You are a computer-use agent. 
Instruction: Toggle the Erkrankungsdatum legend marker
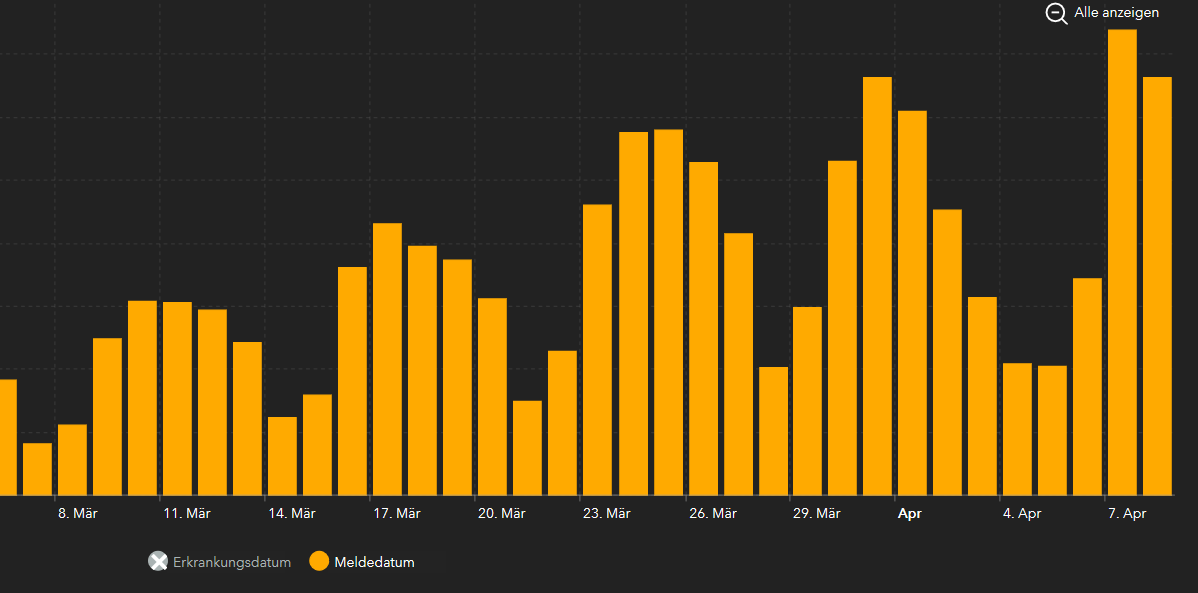158,562
